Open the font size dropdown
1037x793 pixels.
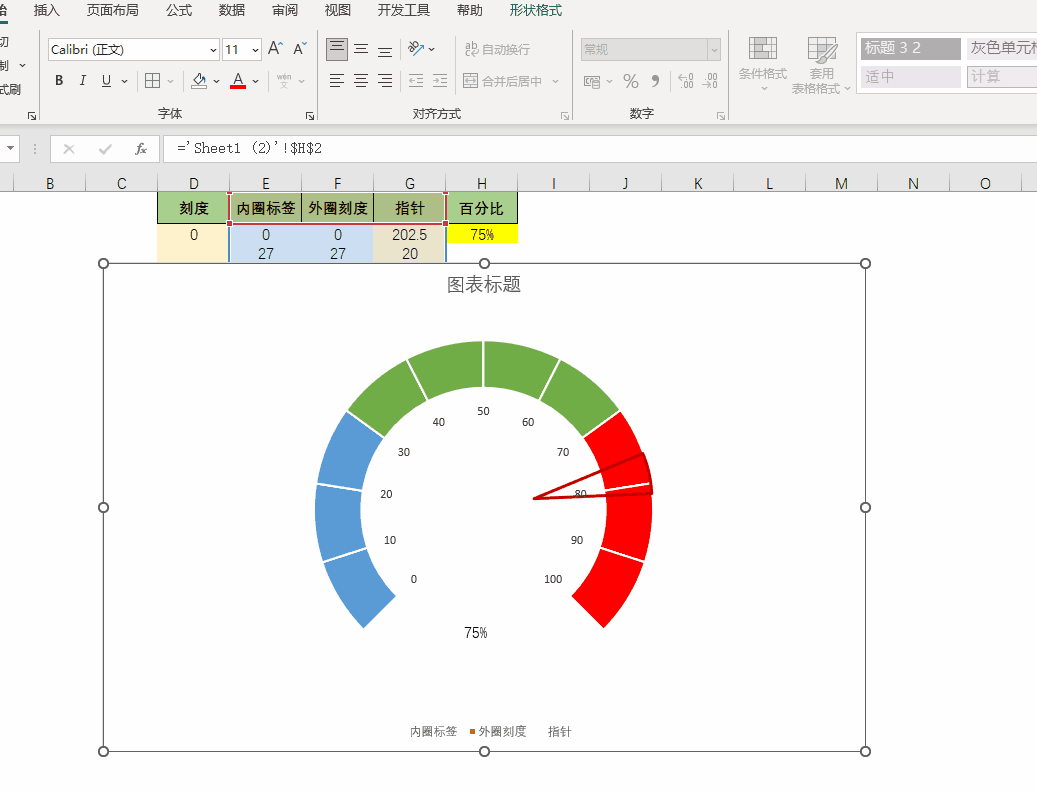click(x=255, y=50)
